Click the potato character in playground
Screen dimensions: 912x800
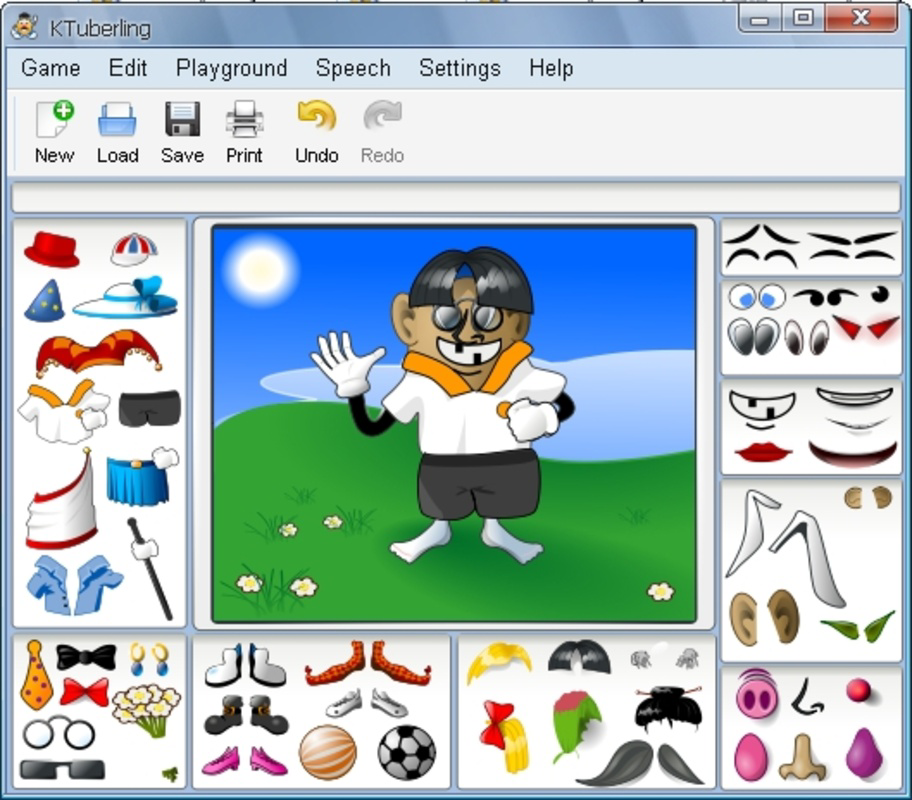click(465, 407)
